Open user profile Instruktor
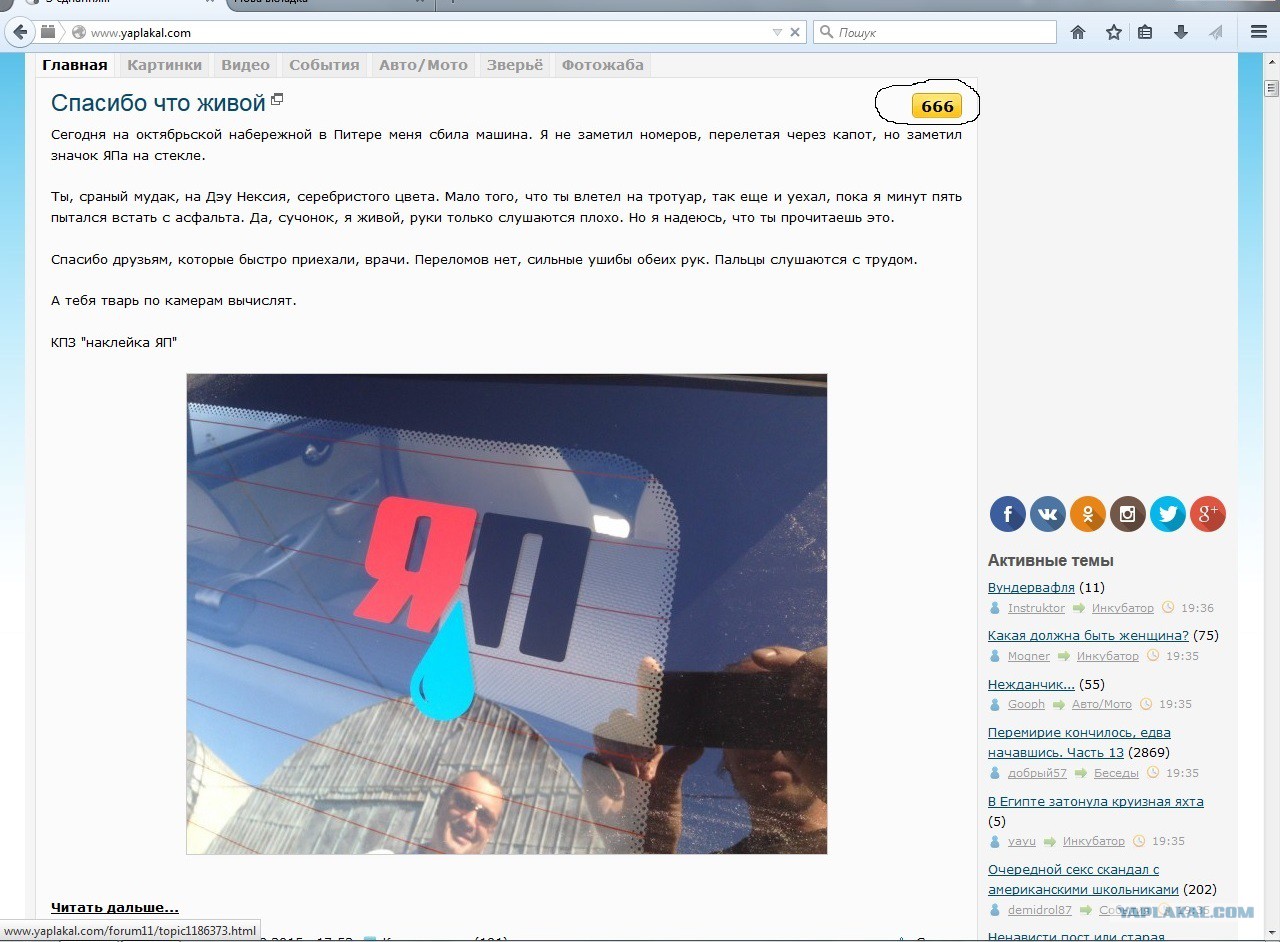This screenshot has width=1280, height=942. [x=1036, y=608]
